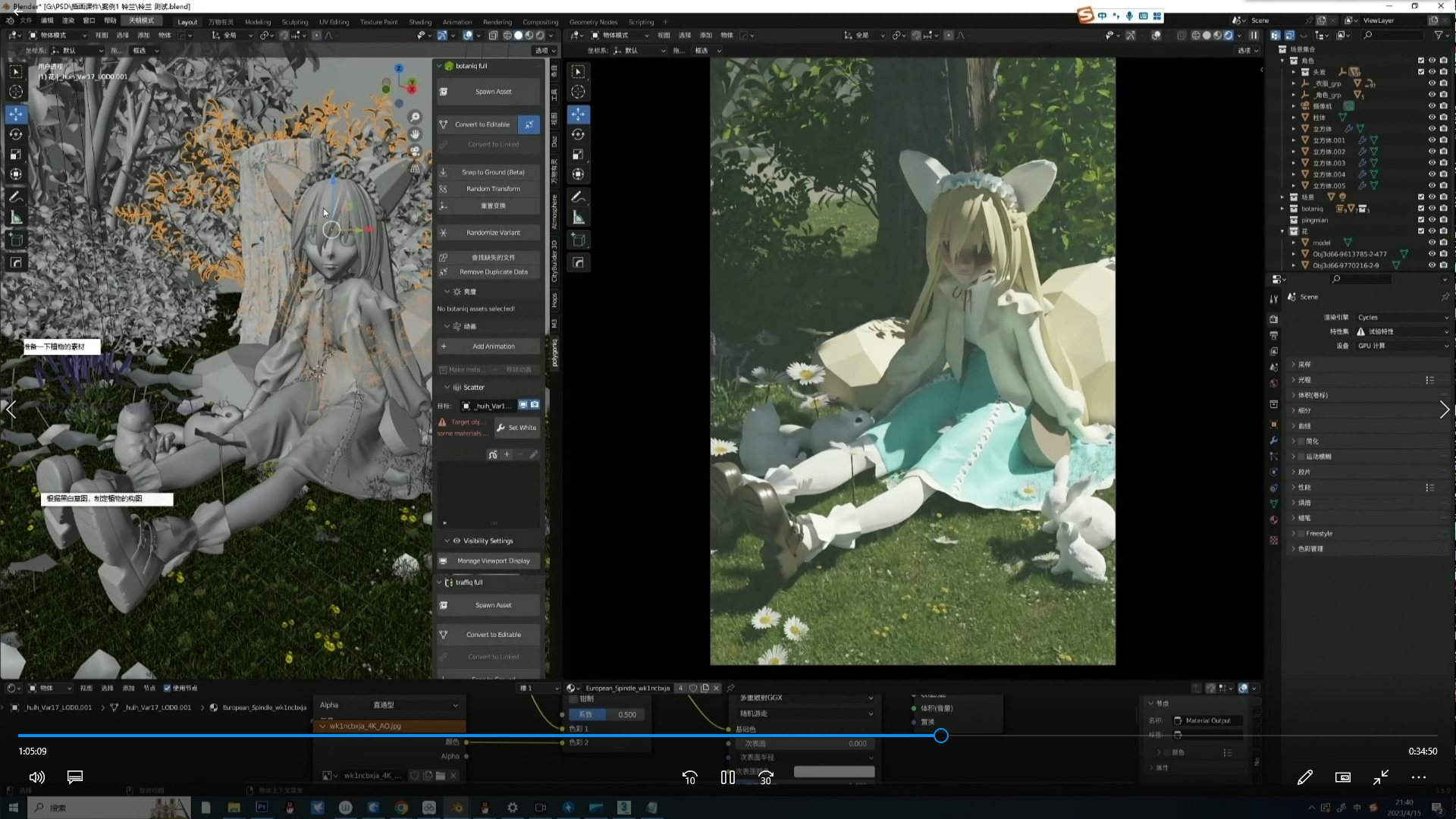The height and width of the screenshot is (819, 1456).
Task: Select the Rotate tool in left viewport toolbar
Action: (x=16, y=134)
